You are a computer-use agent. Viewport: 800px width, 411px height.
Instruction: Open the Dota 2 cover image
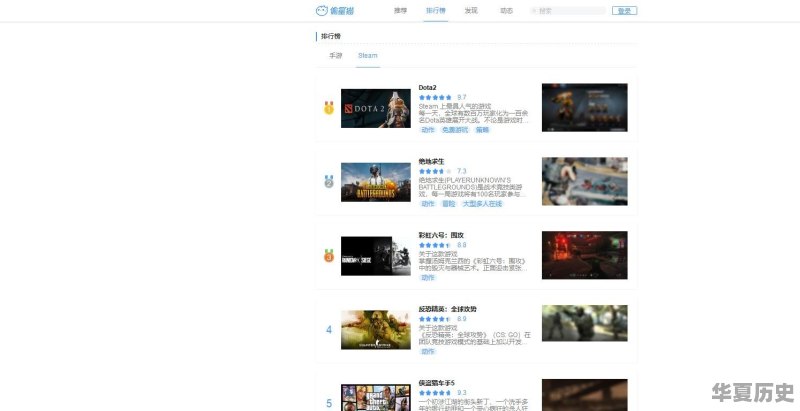[376, 108]
